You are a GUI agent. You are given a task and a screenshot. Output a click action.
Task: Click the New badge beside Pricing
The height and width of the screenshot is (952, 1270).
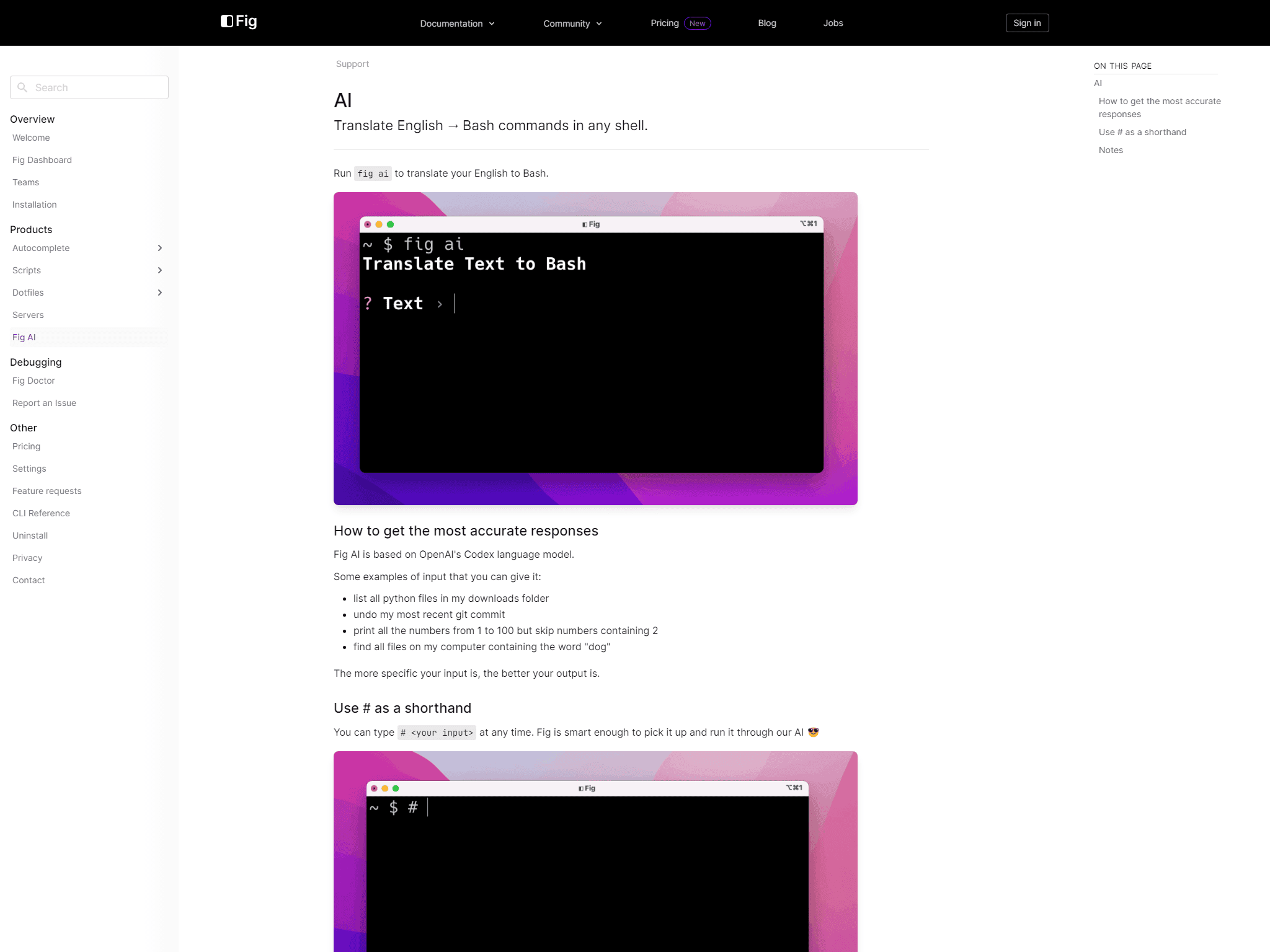coord(697,24)
